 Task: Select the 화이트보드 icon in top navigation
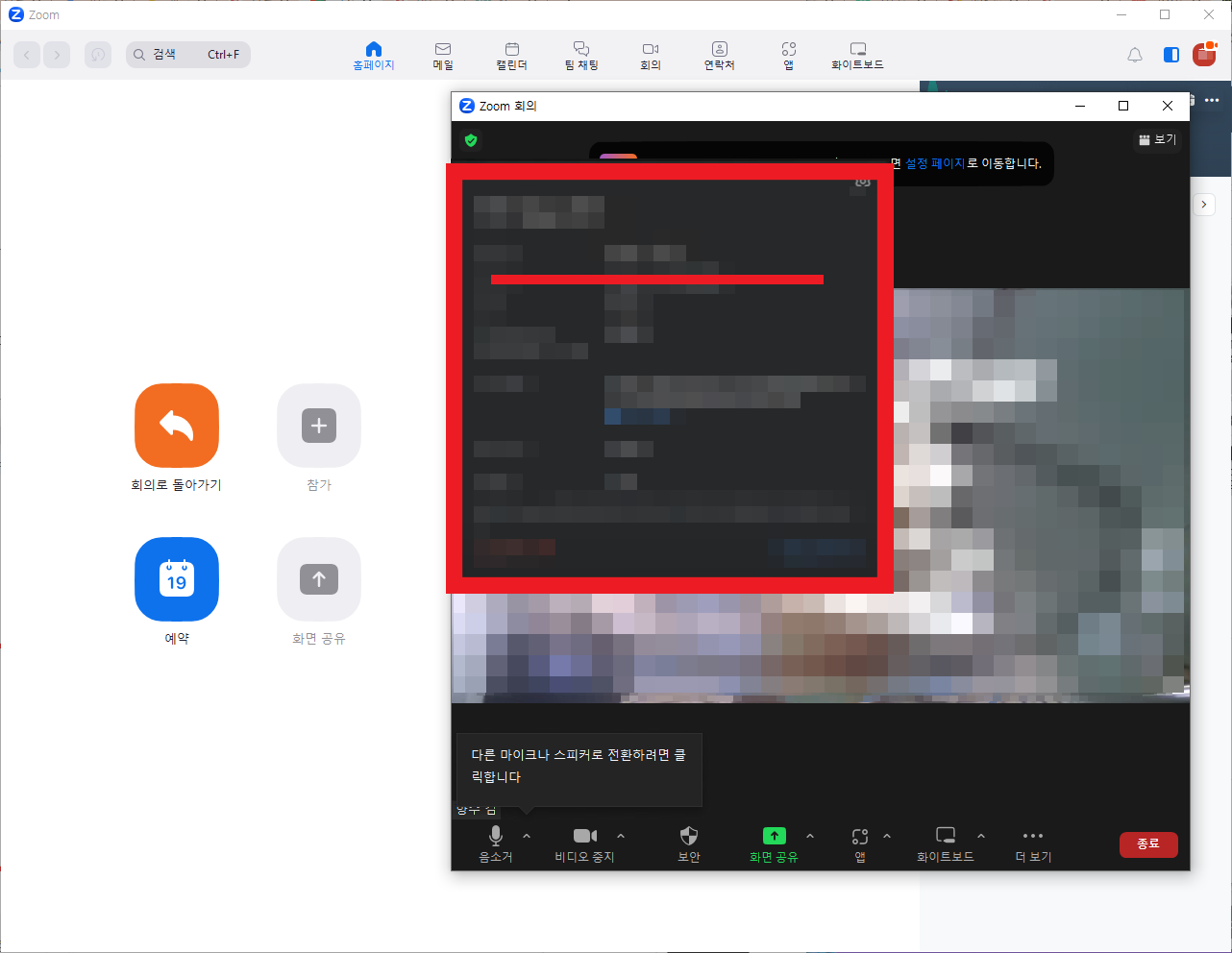[857, 55]
